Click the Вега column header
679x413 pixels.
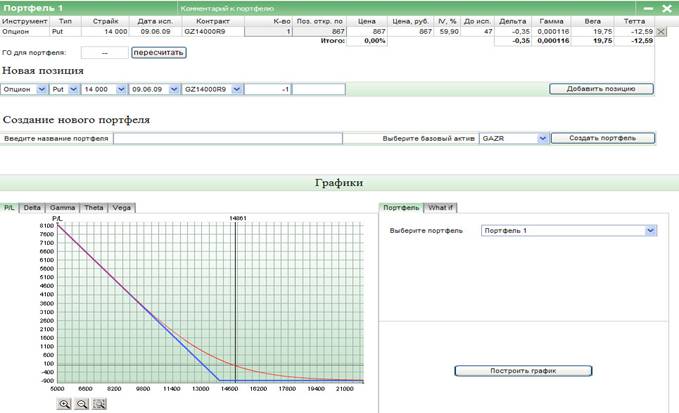pyautogui.click(x=592, y=21)
